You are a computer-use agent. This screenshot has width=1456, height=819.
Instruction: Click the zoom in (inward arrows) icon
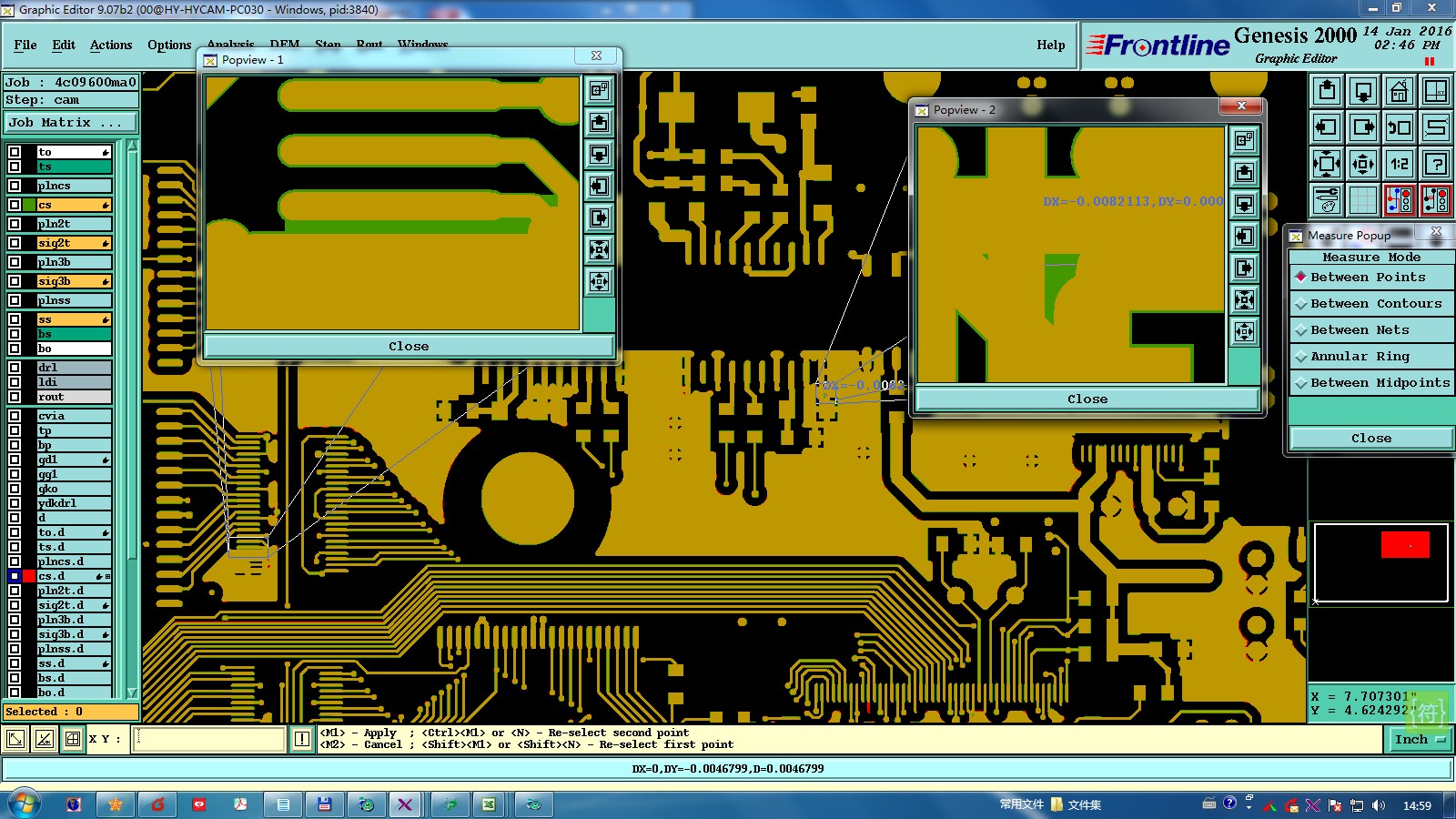pos(1327,164)
